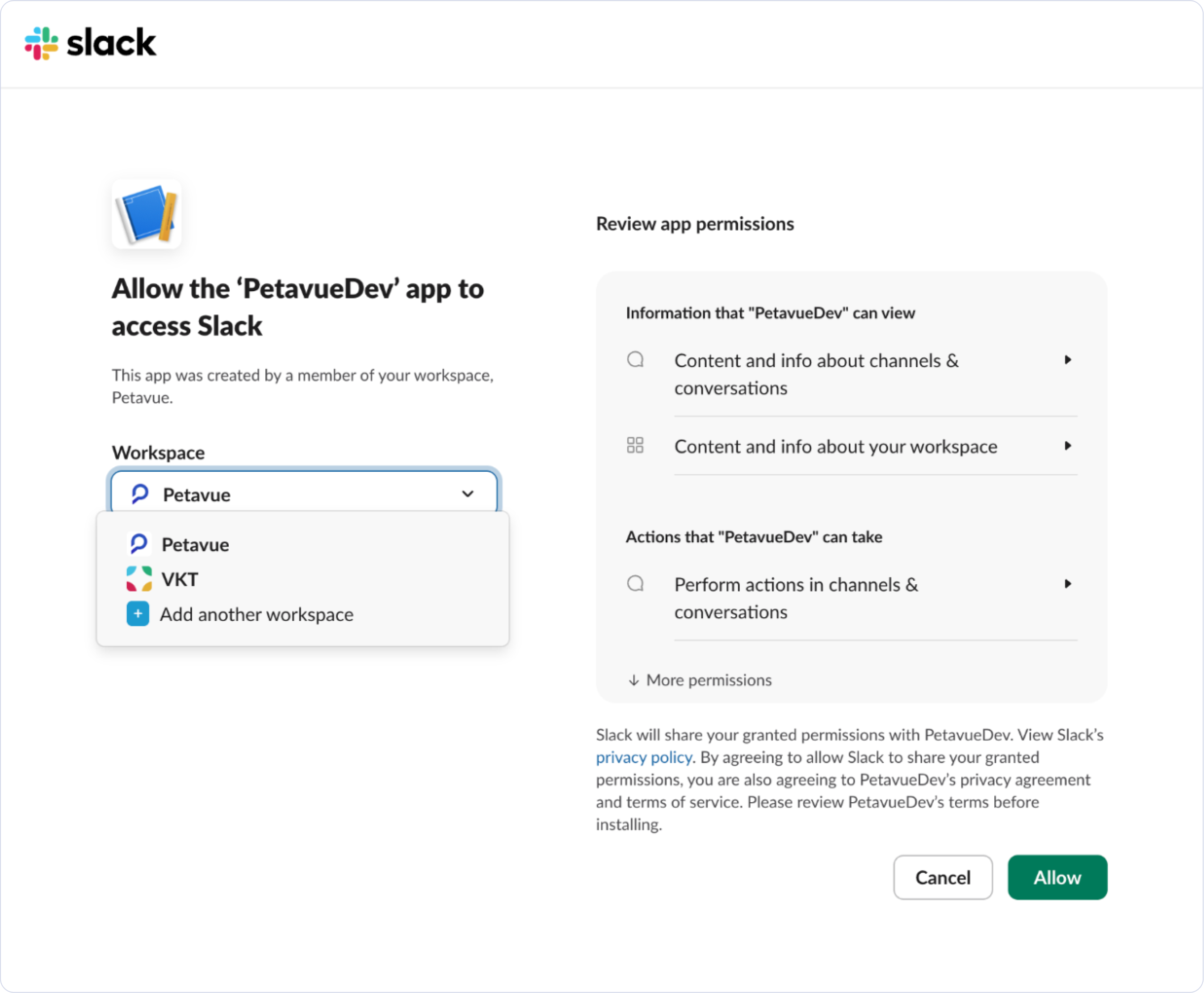Viewport: 1204px width, 993px height.
Task: Click the down arrow icon beside More permissions
Action: point(634,680)
